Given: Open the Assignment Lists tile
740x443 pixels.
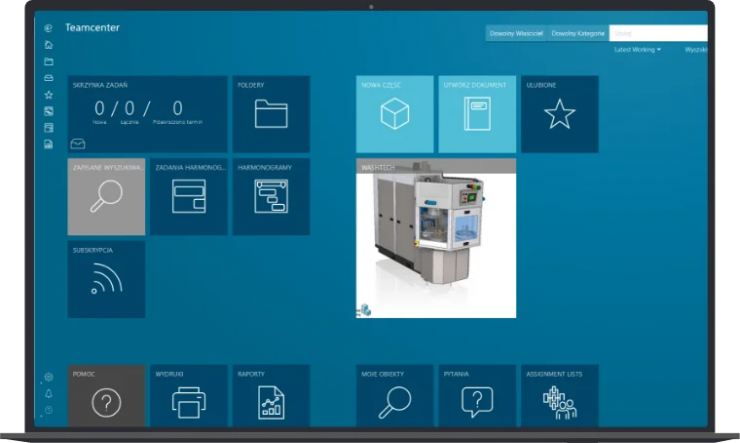Looking at the screenshot, I should tap(559, 398).
